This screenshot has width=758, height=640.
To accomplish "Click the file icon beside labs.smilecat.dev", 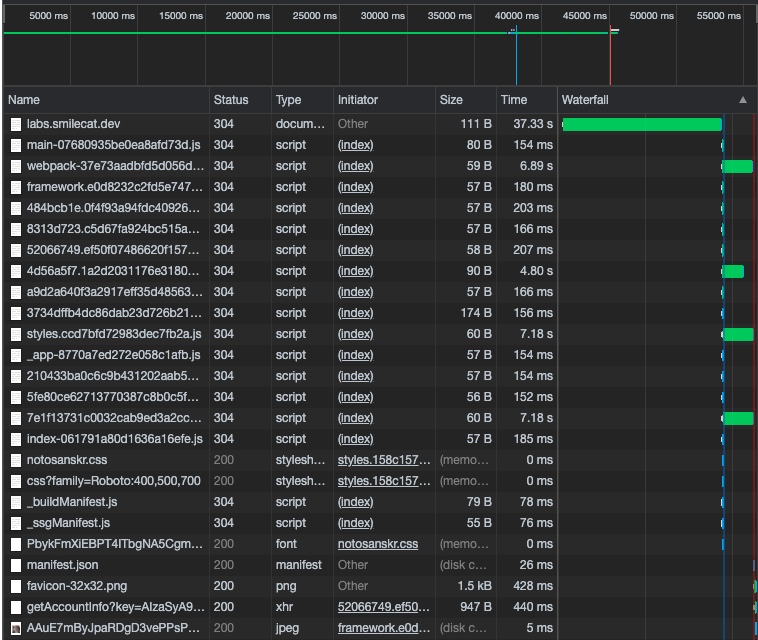I will click(15, 124).
